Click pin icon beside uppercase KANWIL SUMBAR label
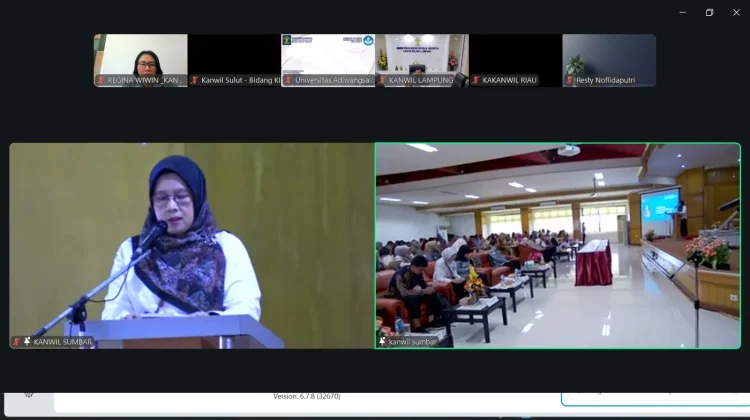The height and width of the screenshot is (420, 750). click(27, 342)
